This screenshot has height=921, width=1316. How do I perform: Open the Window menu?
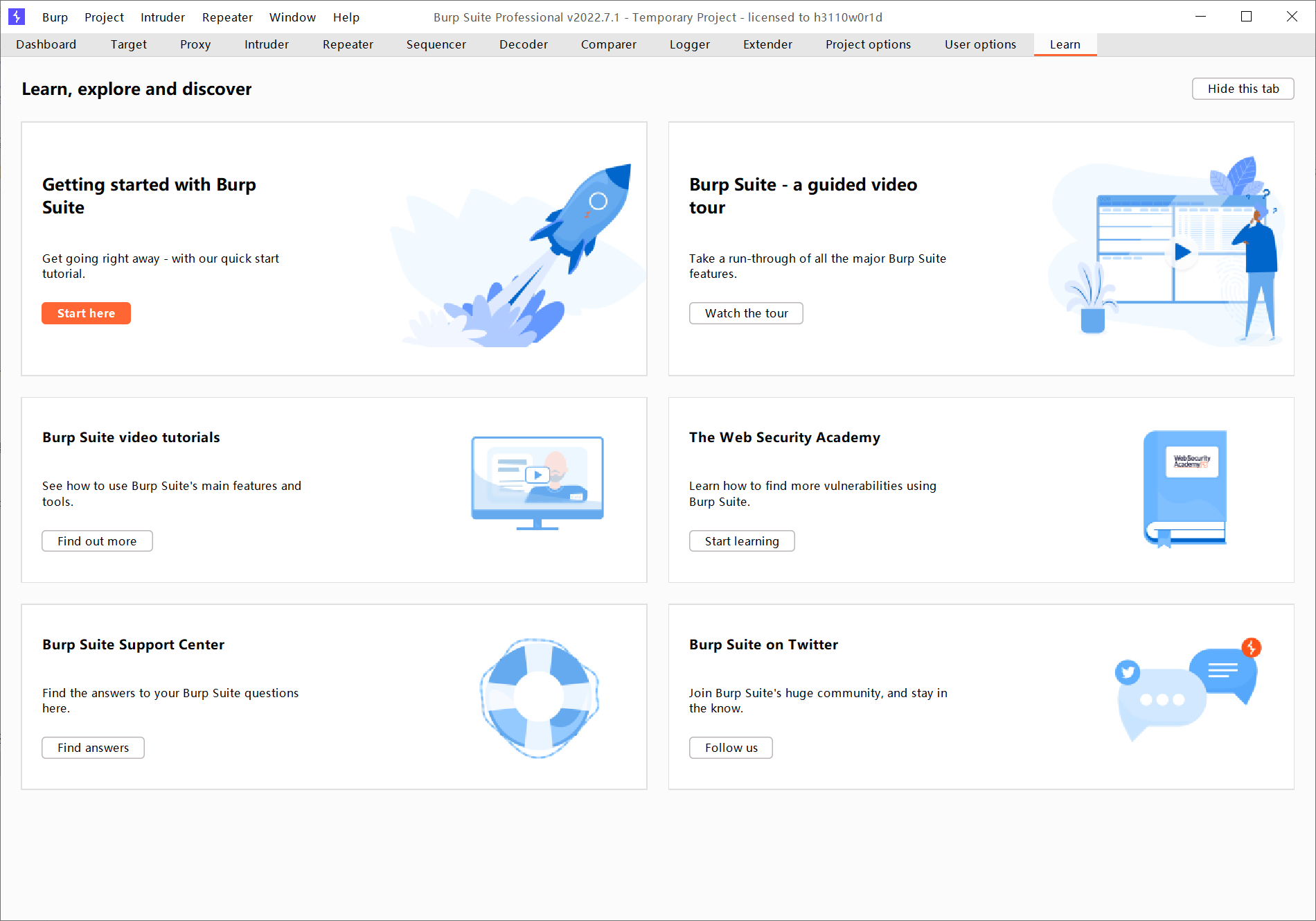point(292,17)
